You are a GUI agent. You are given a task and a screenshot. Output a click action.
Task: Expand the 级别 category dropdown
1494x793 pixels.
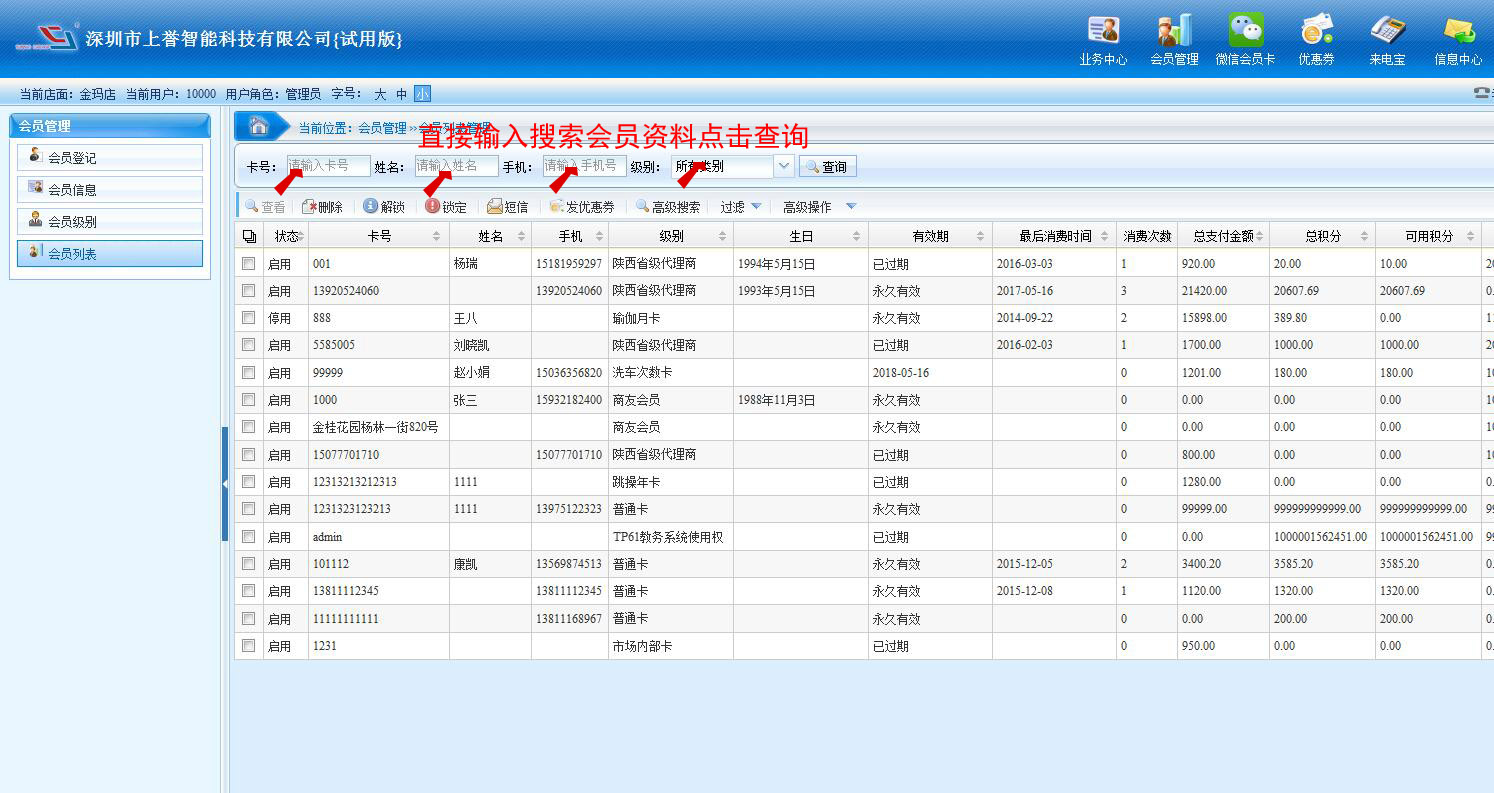(784, 166)
